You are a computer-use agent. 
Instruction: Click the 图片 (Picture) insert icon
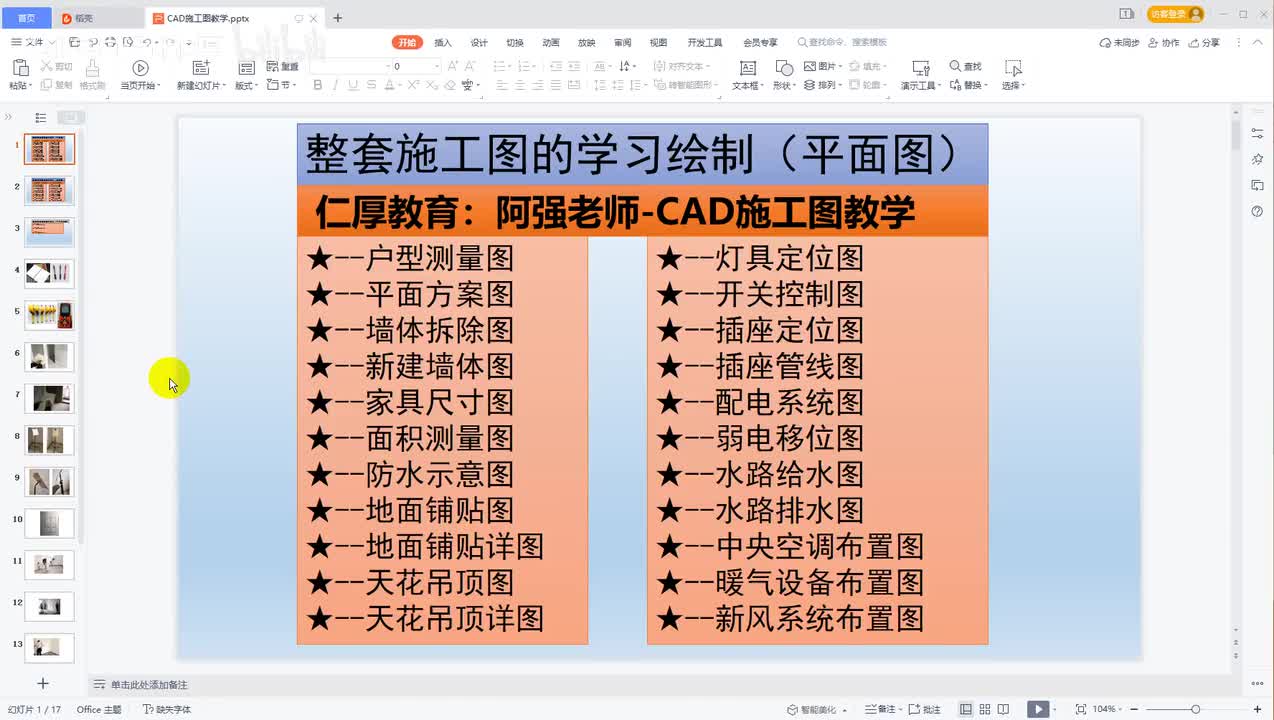810,66
